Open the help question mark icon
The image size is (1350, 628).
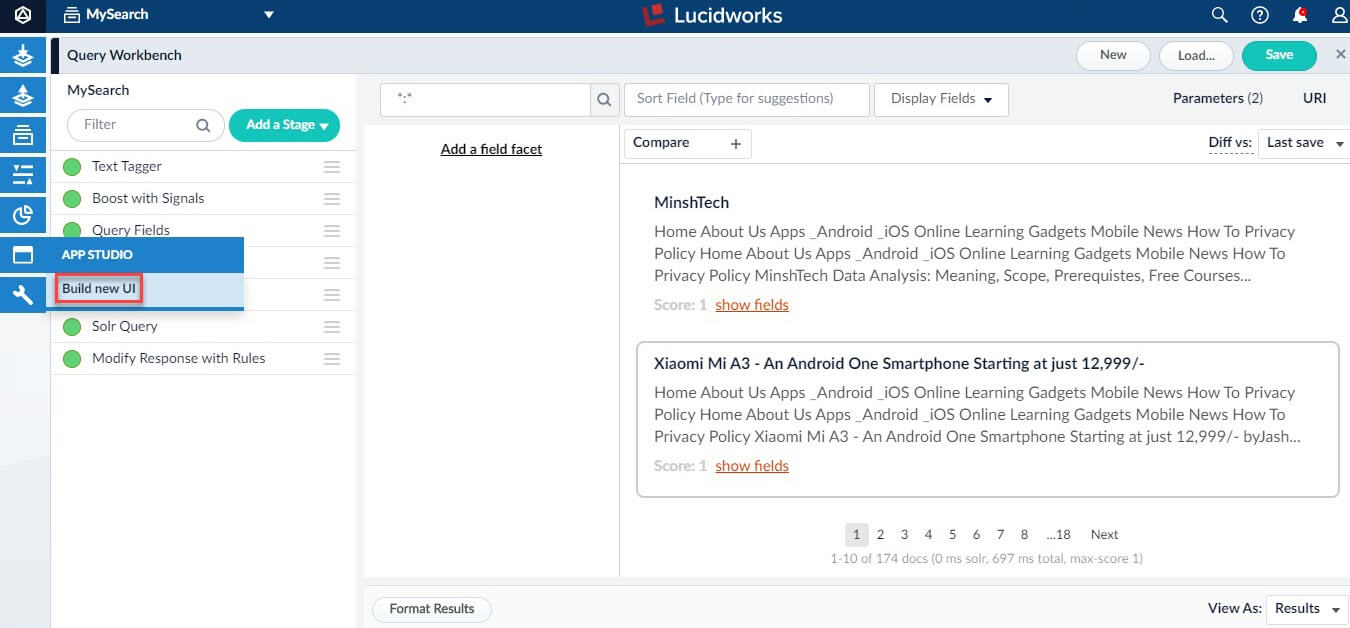point(1260,15)
